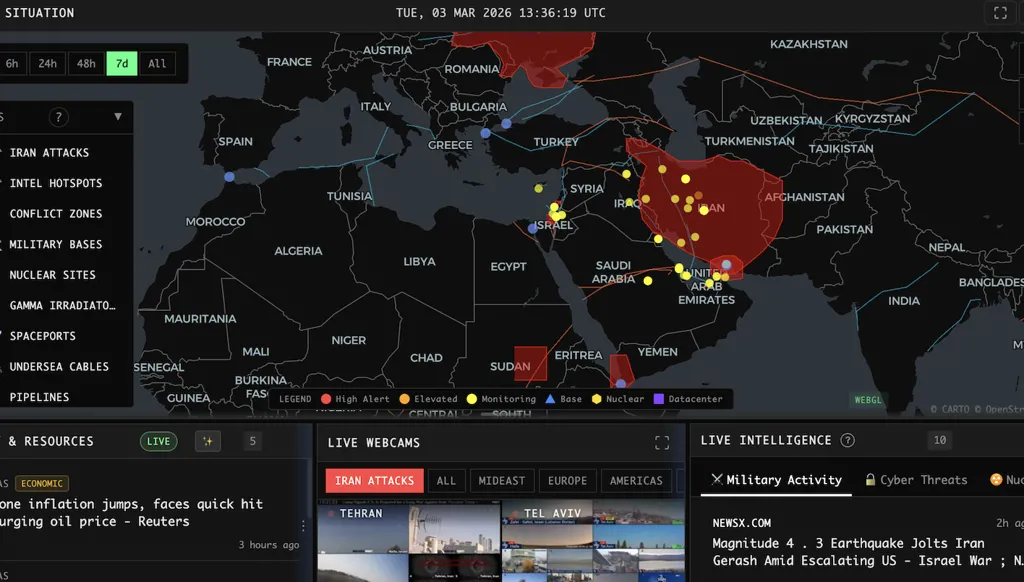Image resolution: width=1024 pixels, height=582 pixels.
Task: Click the High Alert red legend dot
Action: pos(329,399)
